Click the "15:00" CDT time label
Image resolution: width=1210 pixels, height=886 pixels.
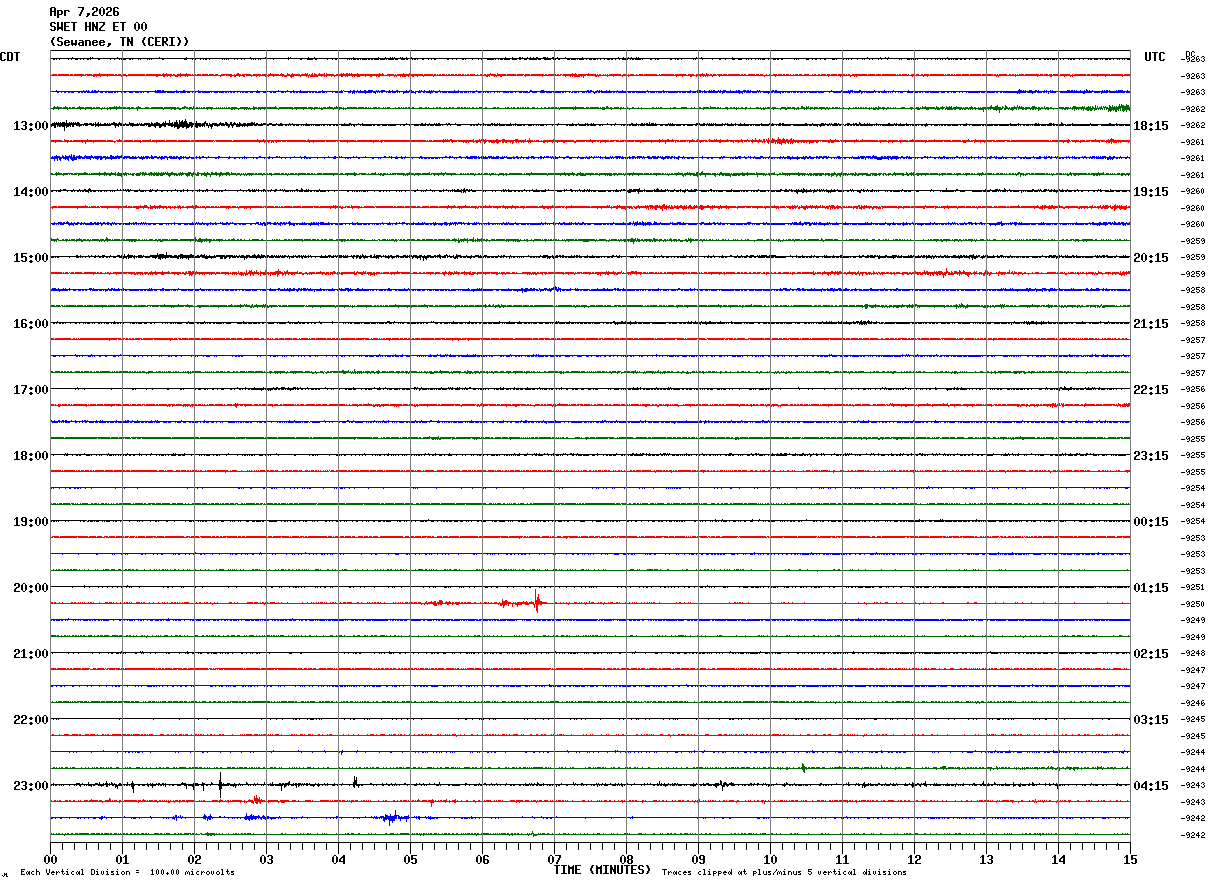(x=30, y=258)
